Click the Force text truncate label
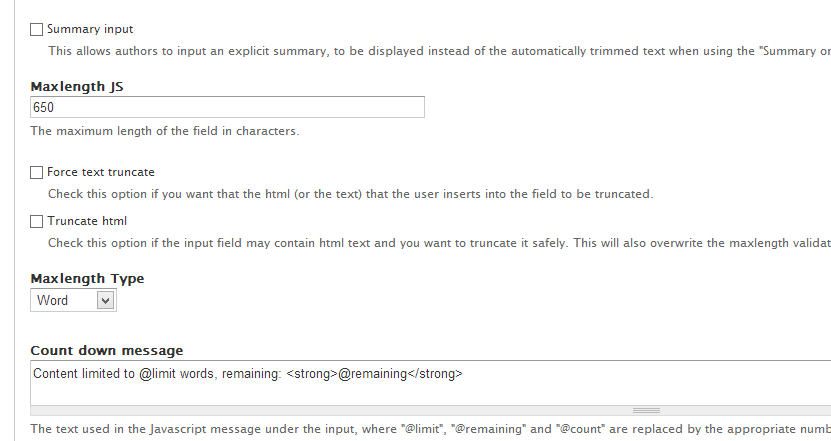The image size is (831, 441). tap(101, 172)
